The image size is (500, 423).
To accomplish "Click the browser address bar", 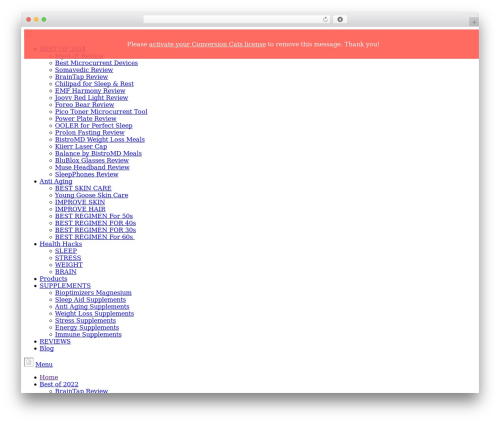I will 237,20.
